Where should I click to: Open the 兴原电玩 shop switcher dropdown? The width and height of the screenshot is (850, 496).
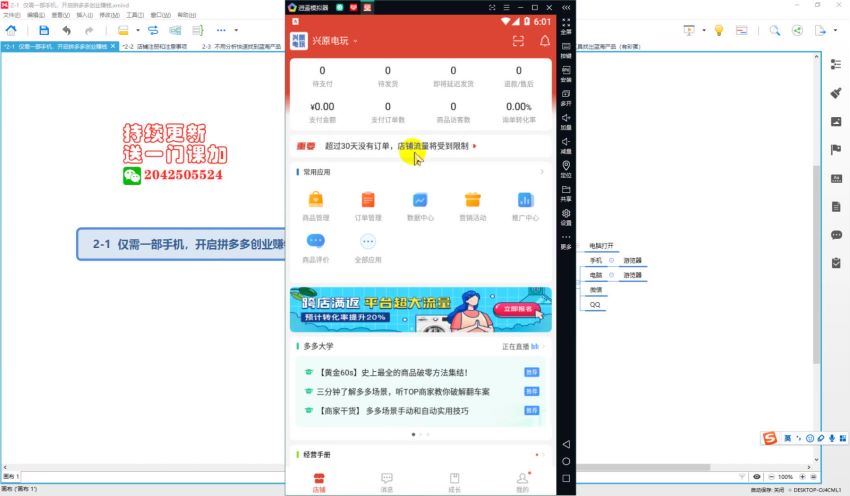[x=355, y=41]
